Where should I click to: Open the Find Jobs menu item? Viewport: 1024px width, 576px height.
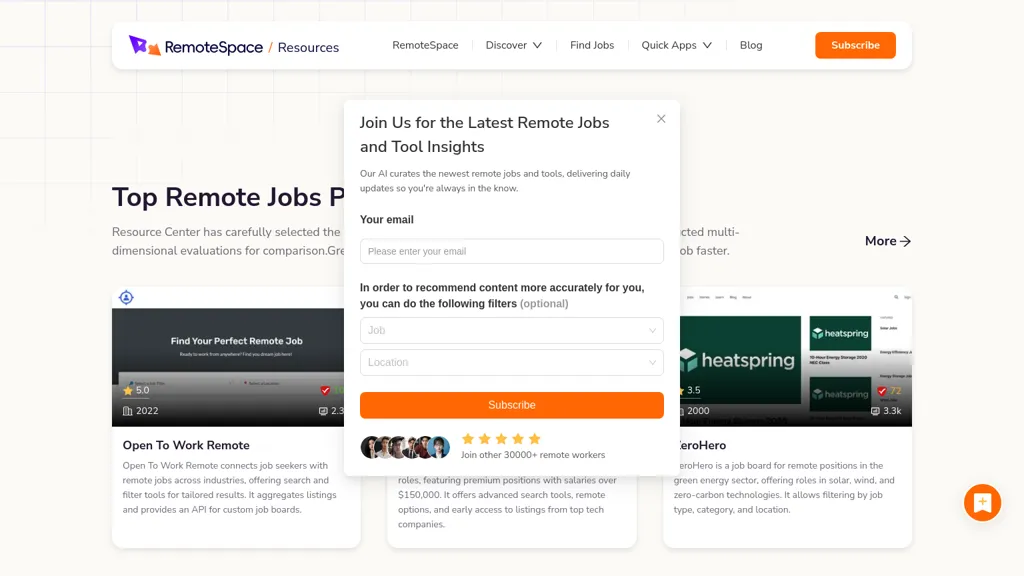click(x=592, y=45)
